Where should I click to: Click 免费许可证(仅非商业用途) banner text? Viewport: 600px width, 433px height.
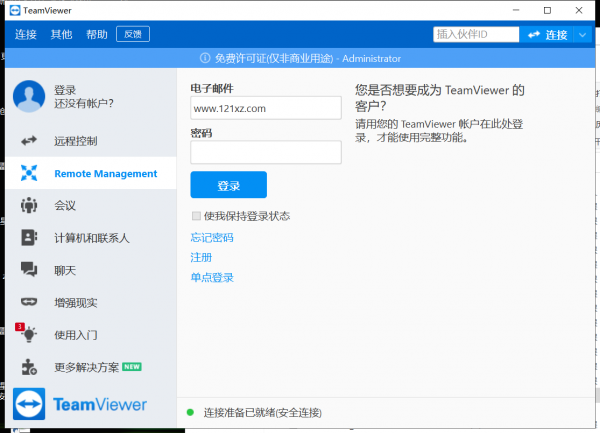pyautogui.click(x=274, y=59)
